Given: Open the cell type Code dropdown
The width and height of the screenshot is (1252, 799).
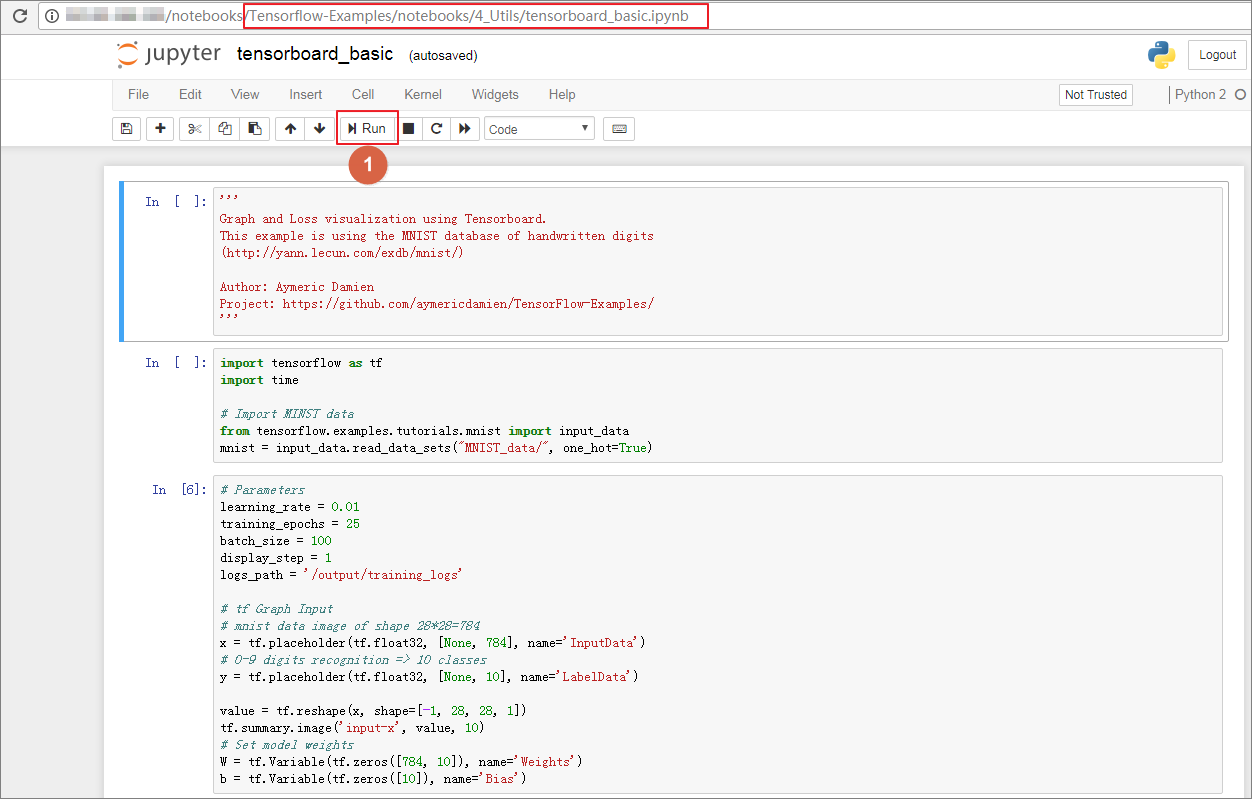Looking at the screenshot, I should coord(539,129).
